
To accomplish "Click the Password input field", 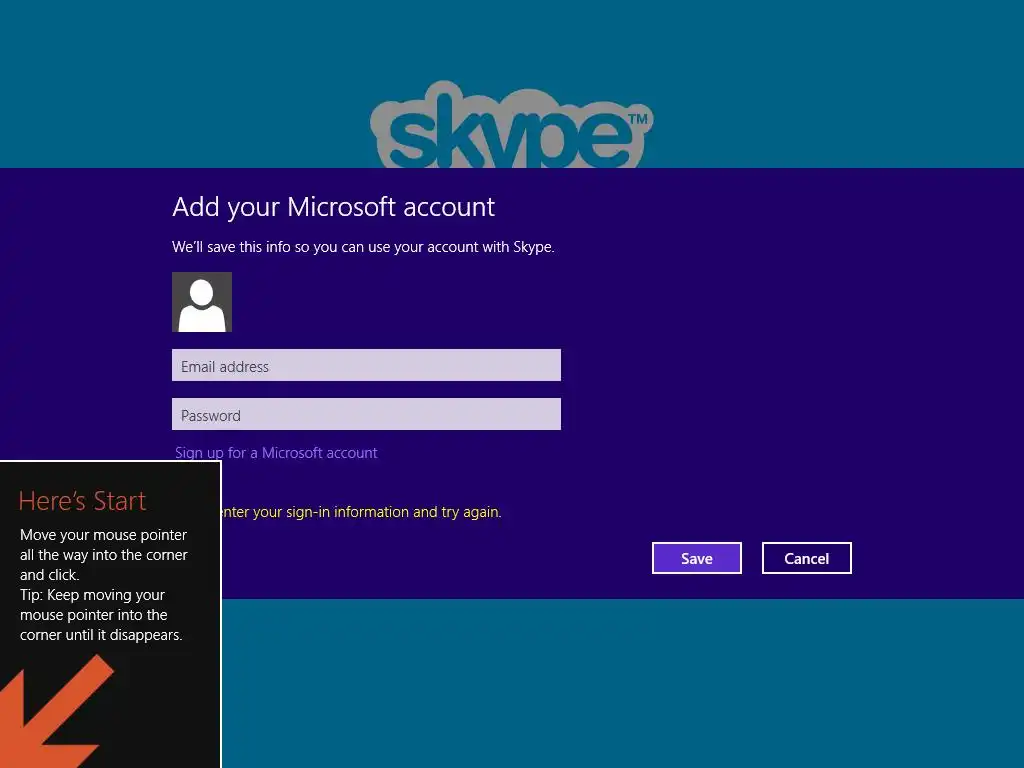I will point(366,414).
